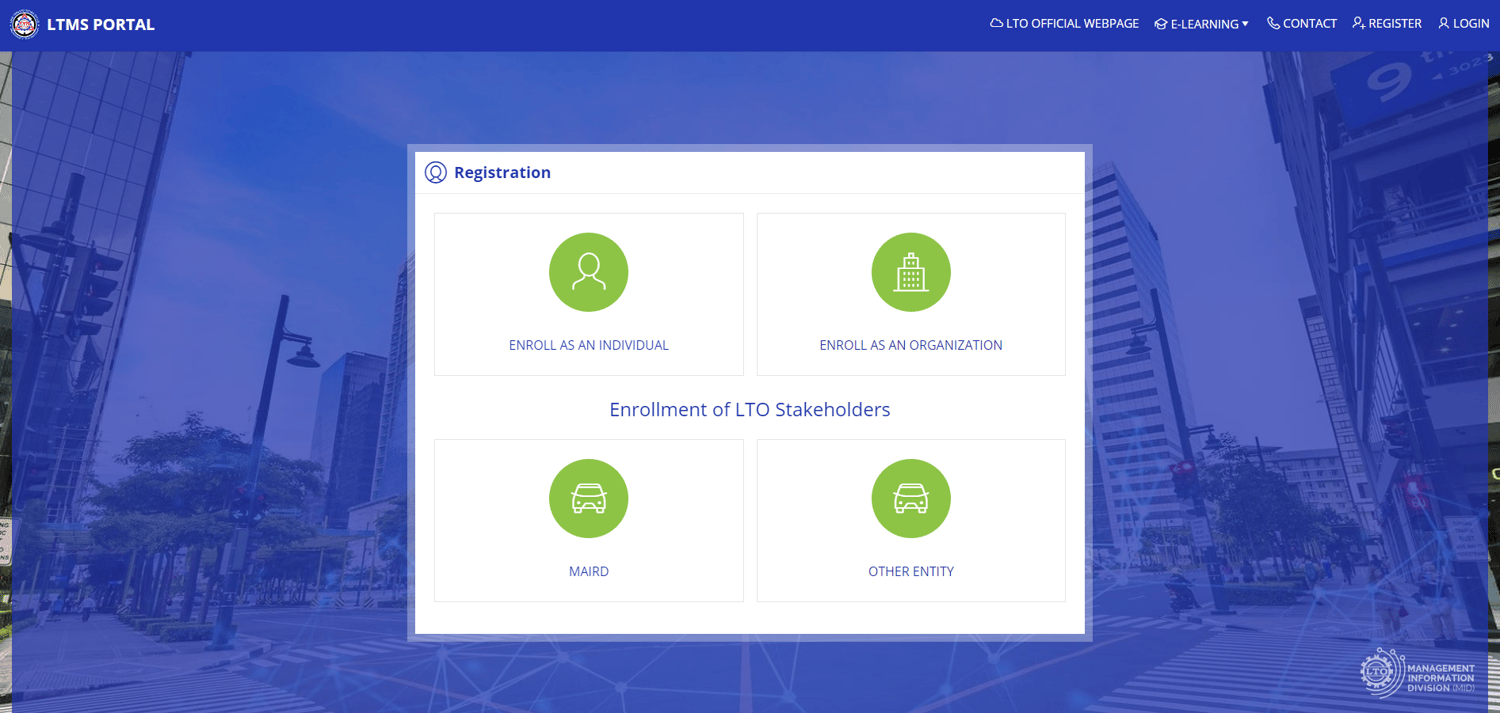Click the person icon next to LOGIN

point(1442,23)
